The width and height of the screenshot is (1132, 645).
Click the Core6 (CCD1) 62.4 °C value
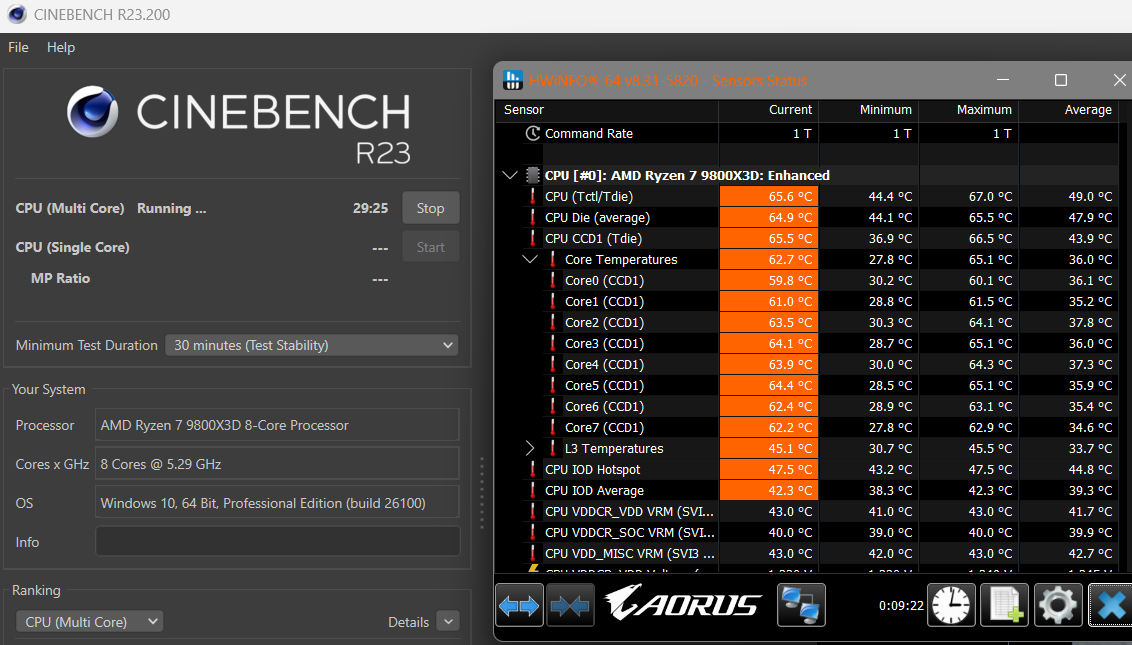(769, 406)
